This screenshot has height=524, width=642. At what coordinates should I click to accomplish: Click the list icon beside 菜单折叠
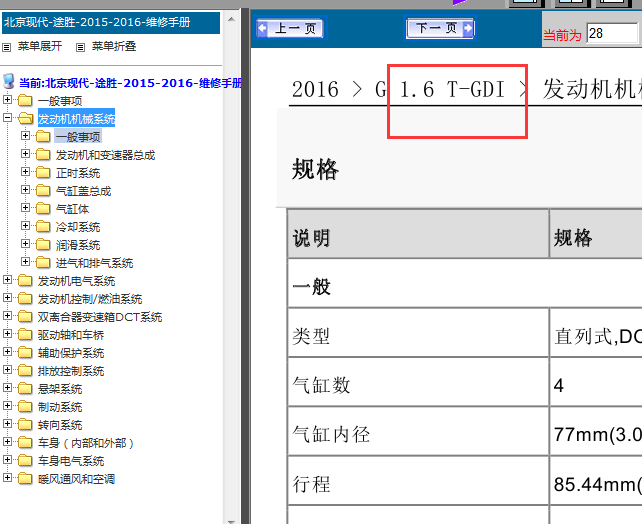(x=81, y=47)
